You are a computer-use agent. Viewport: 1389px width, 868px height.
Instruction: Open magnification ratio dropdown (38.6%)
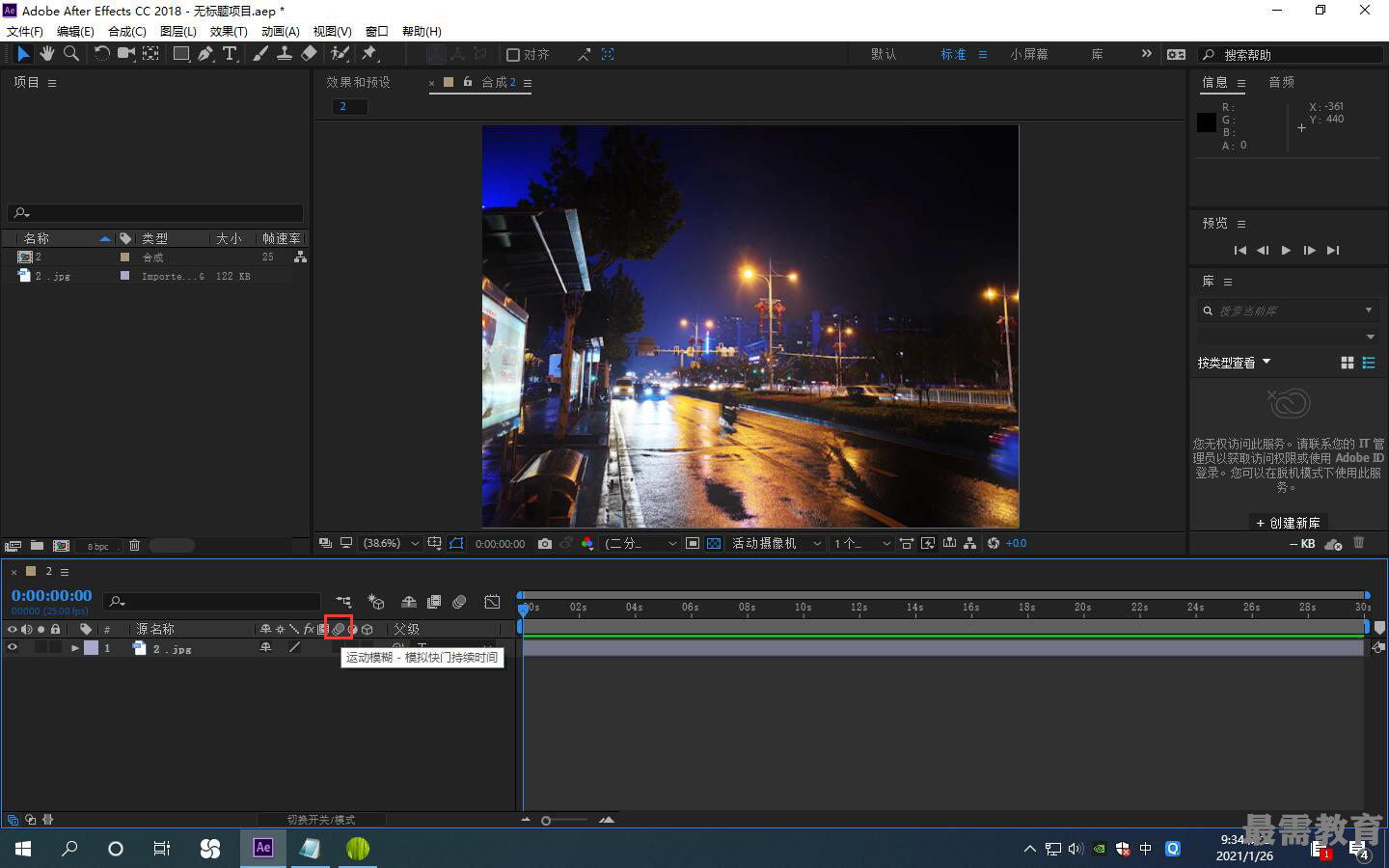coord(391,544)
